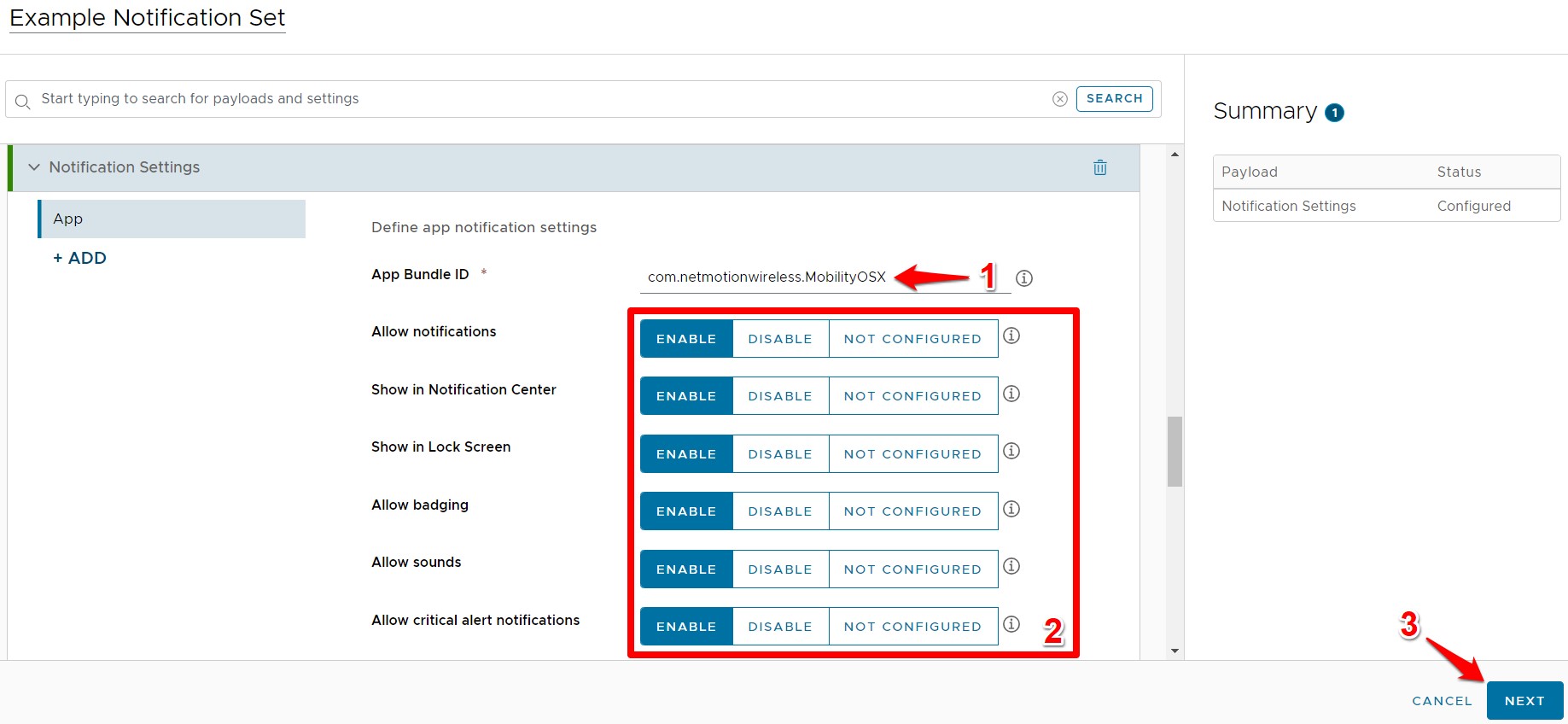The height and width of the screenshot is (724, 1568).
Task: Open info icon beside App Bundle ID
Action: 1024,277
